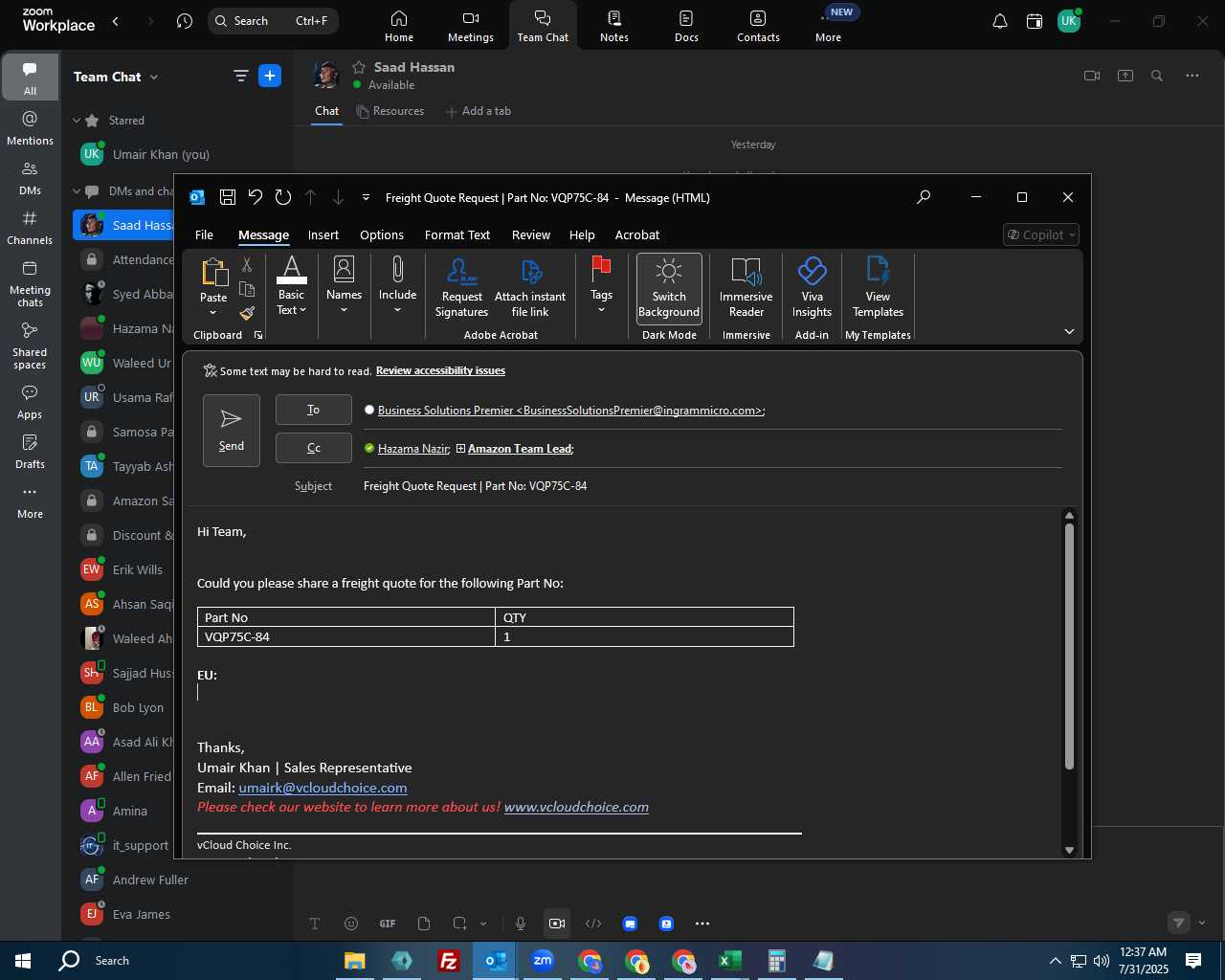Open Copilot dropdown
The height and width of the screenshot is (980, 1225).
point(1042,234)
